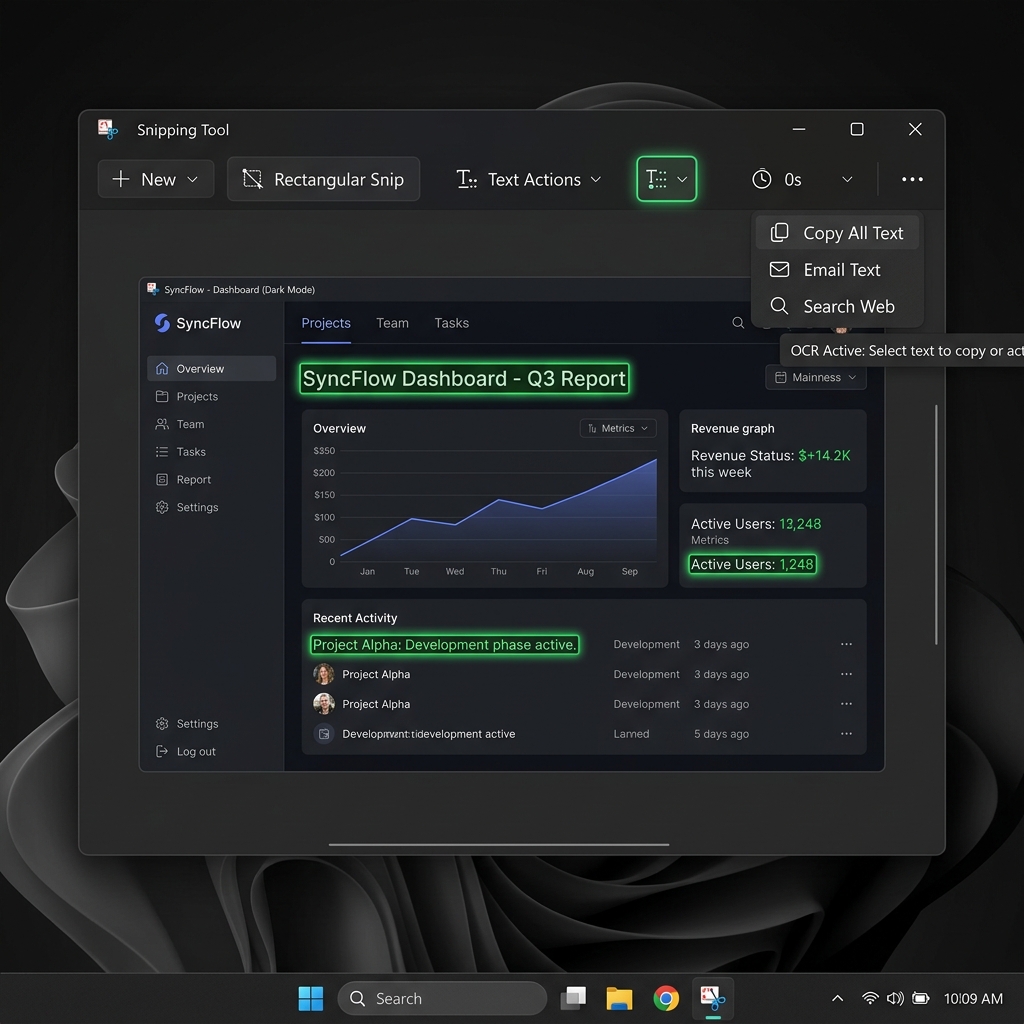Click the Lamed status label

click(632, 734)
